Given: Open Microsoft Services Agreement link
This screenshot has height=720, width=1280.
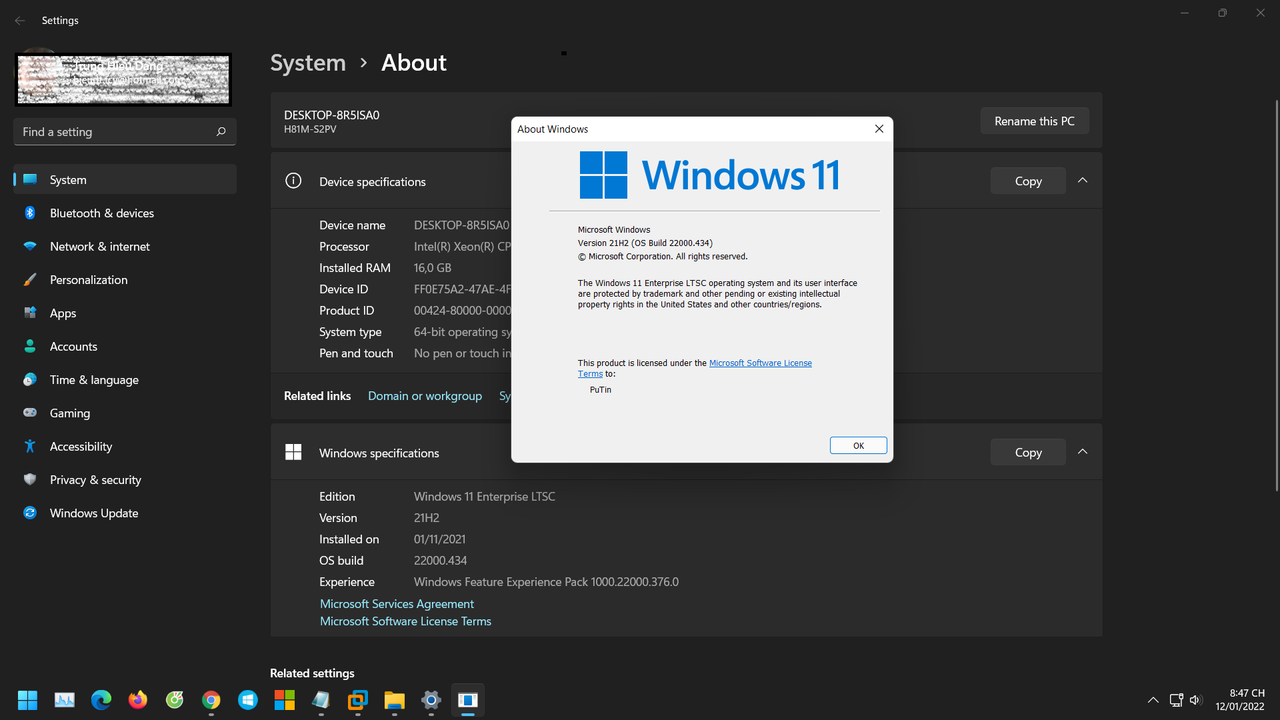Looking at the screenshot, I should click(397, 604).
